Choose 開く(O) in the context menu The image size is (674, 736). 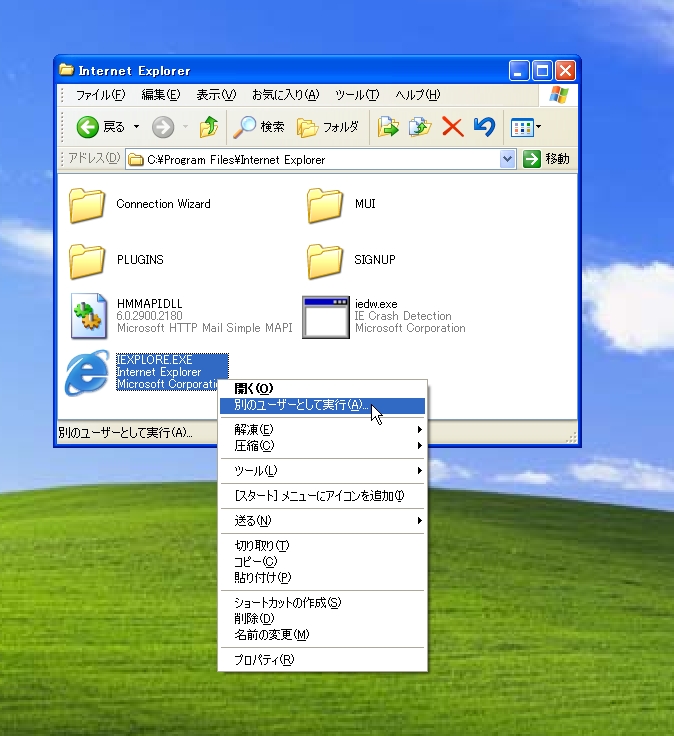point(322,389)
